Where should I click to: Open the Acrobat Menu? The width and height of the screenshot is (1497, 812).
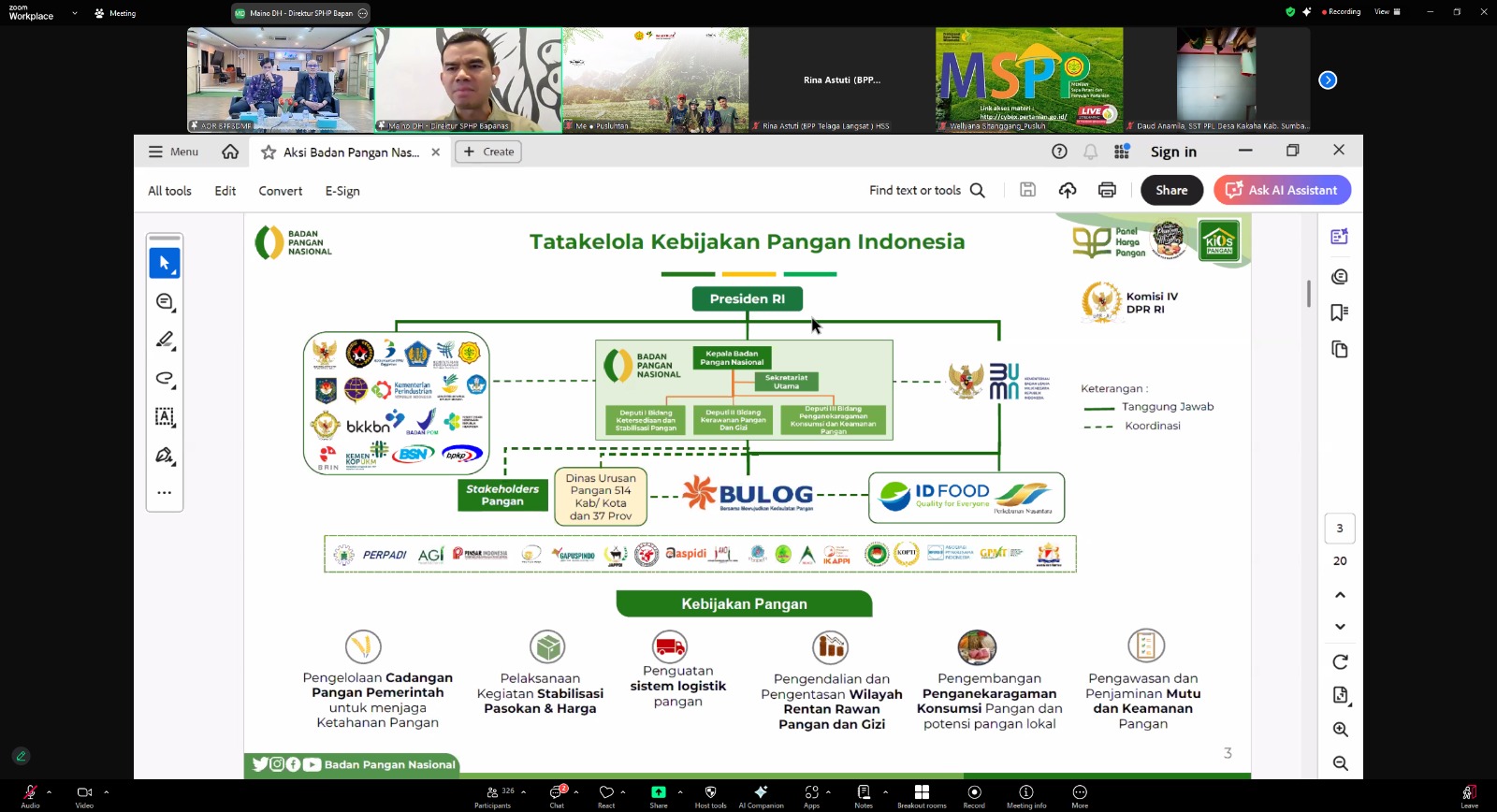[173, 152]
